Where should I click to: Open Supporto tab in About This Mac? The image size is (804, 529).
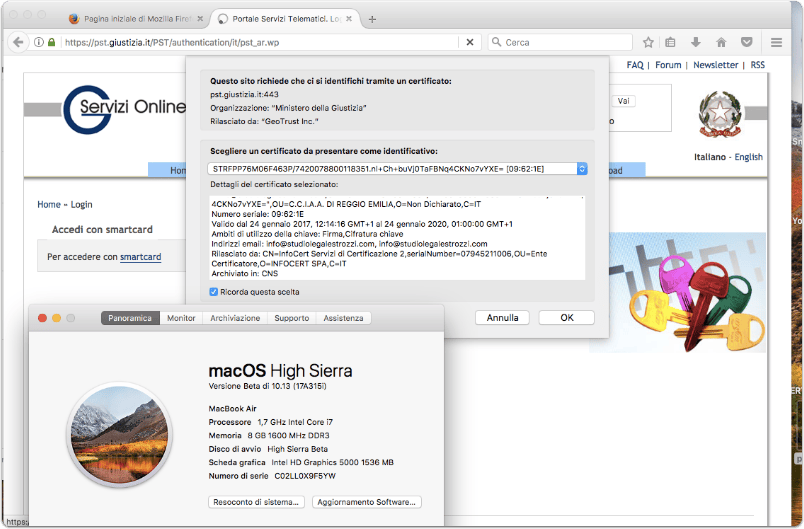click(292, 318)
